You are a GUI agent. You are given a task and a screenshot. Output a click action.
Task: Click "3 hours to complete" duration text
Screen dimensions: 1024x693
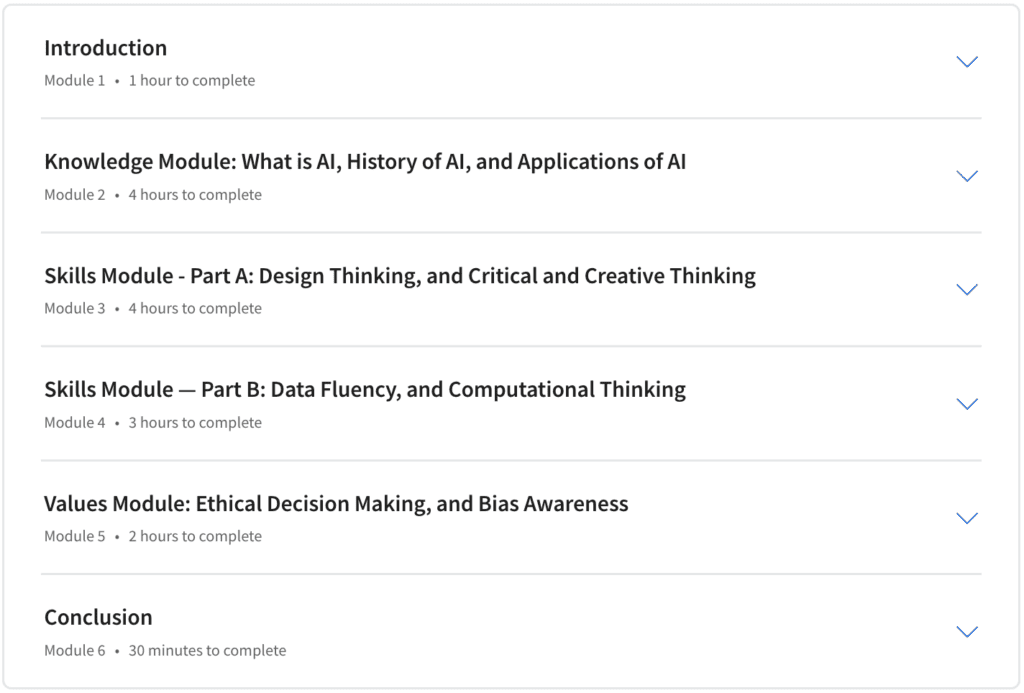tap(195, 423)
